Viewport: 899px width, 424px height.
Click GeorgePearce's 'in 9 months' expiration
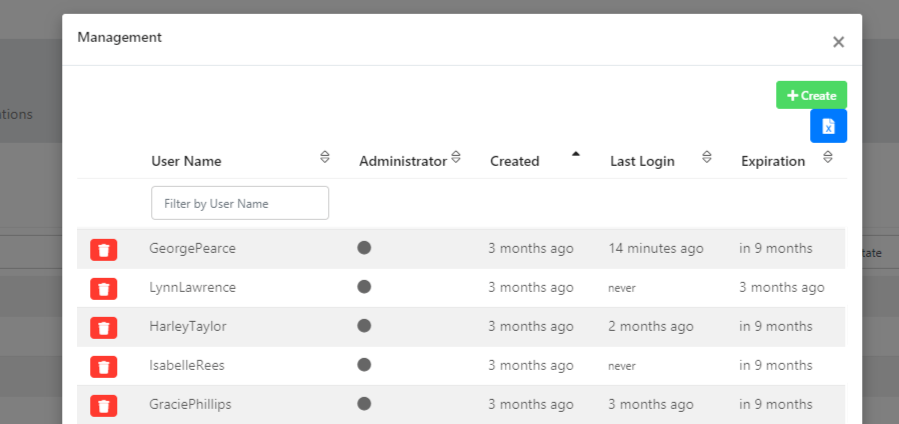776,249
